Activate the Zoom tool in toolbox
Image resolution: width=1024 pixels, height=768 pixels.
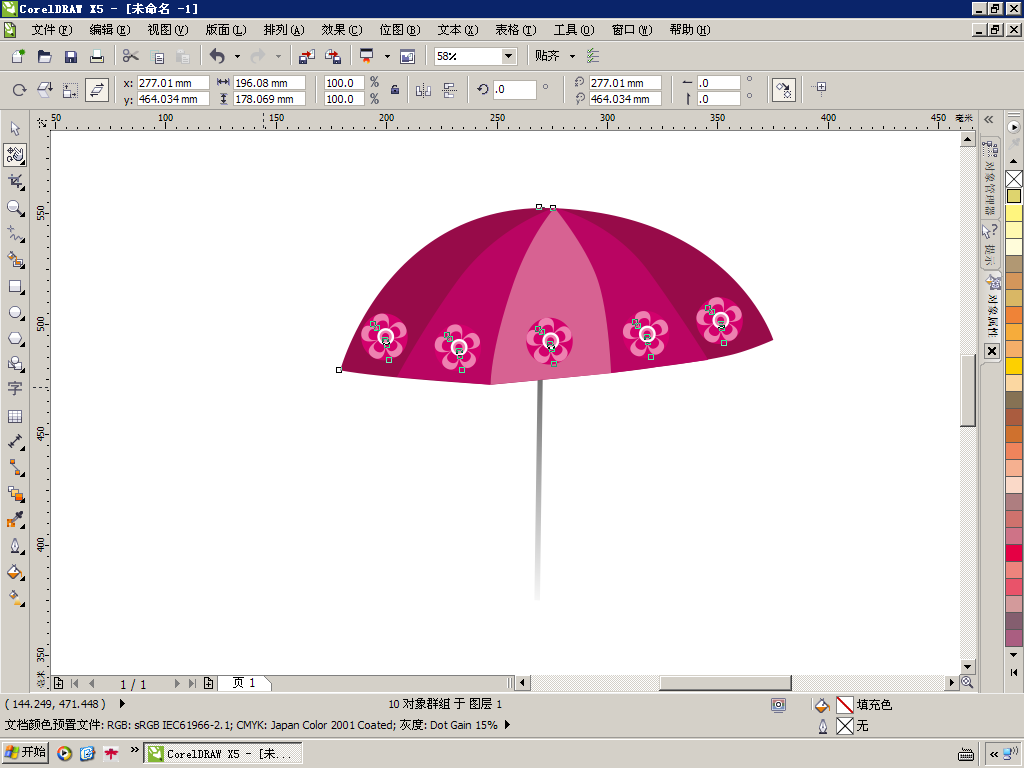(15, 208)
